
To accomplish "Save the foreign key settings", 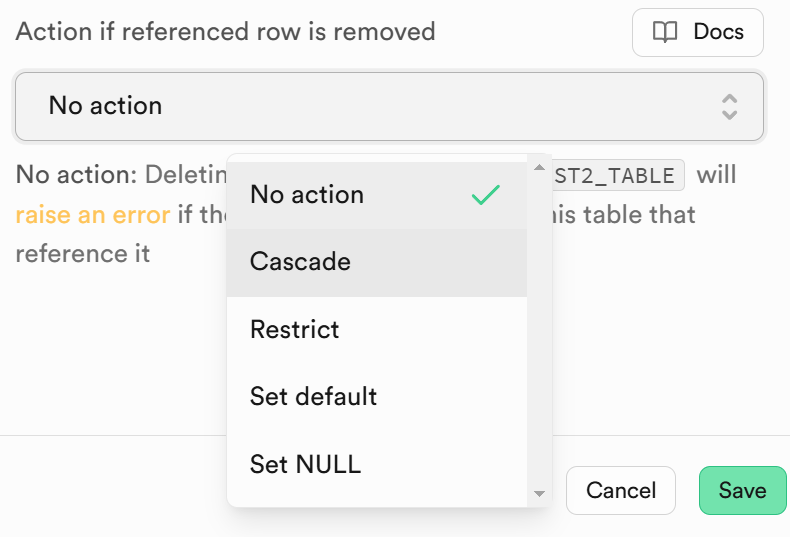I will 743,491.
